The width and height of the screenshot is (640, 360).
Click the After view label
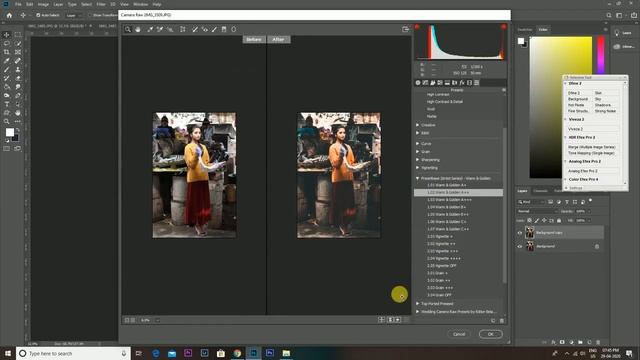278,40
